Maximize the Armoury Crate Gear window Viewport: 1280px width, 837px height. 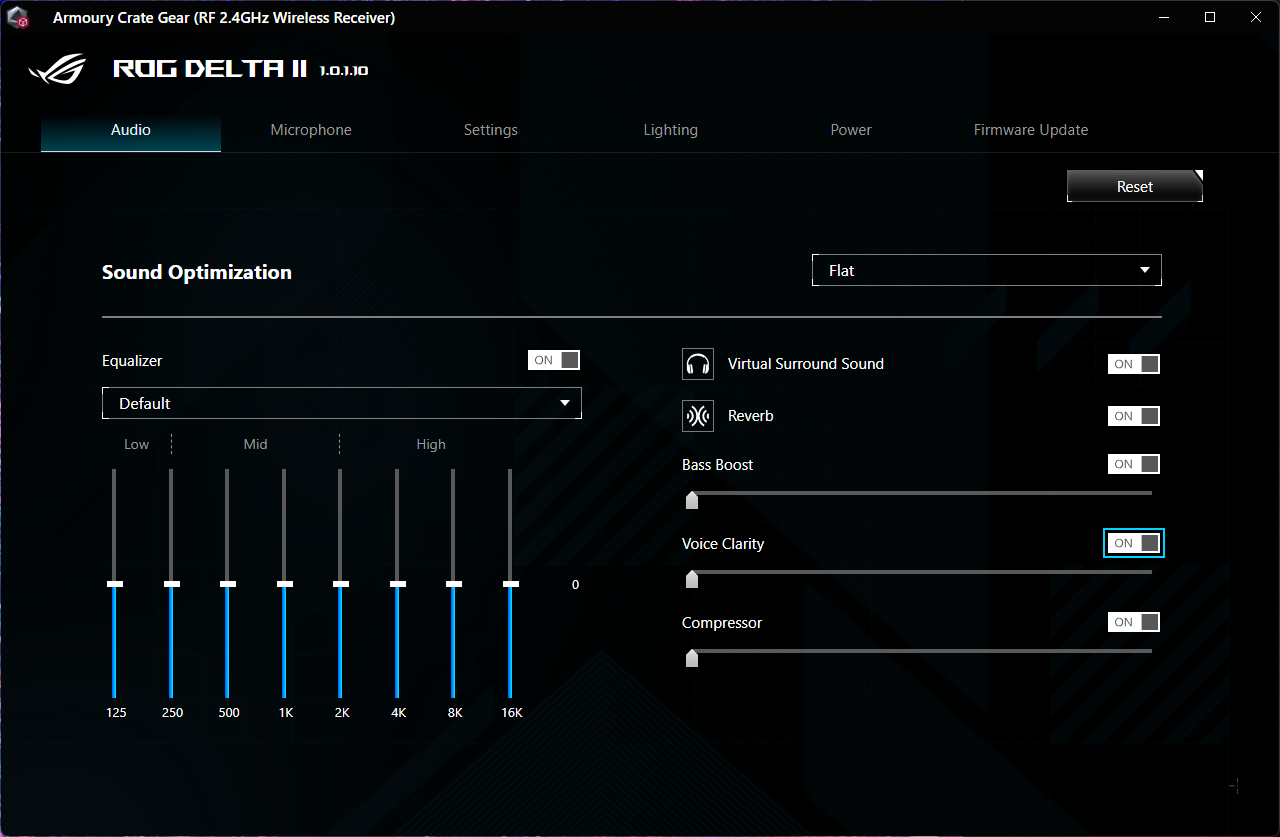1210,17
